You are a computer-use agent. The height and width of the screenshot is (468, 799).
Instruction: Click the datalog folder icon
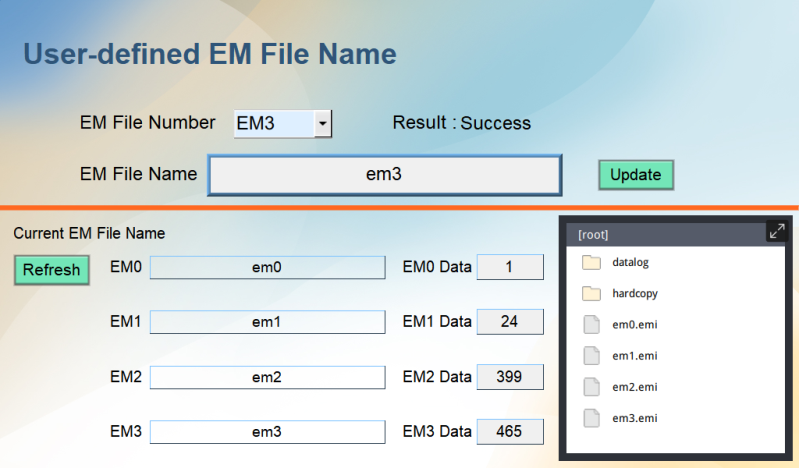coord(591,263)
